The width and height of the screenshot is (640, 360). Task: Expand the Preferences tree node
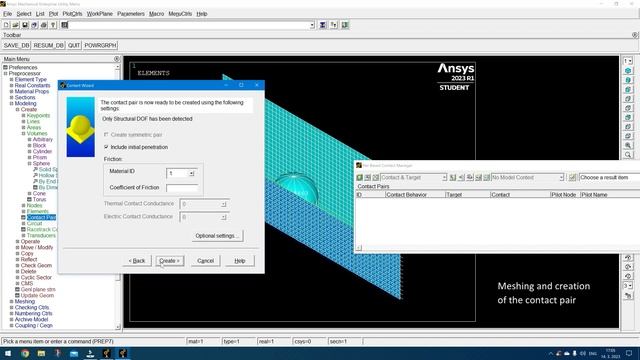click(x=6, y=67)
